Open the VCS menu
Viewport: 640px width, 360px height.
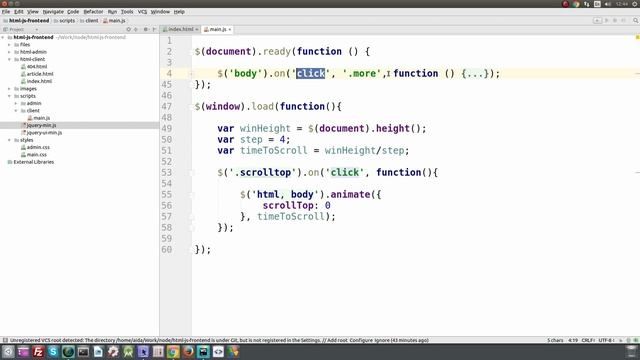(x=142, y=12)
